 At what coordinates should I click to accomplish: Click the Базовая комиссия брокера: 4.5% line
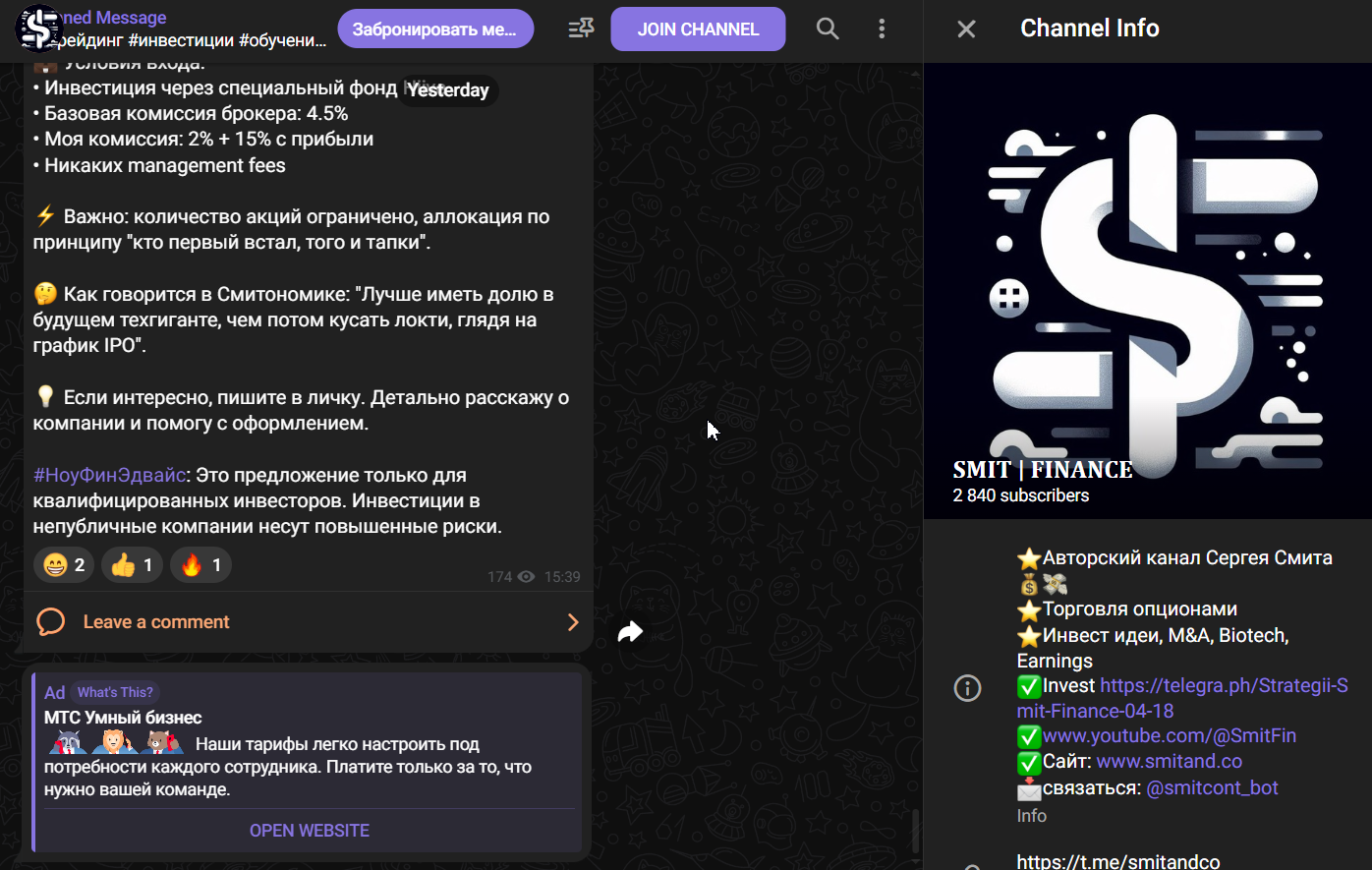[x=191, y=113]
